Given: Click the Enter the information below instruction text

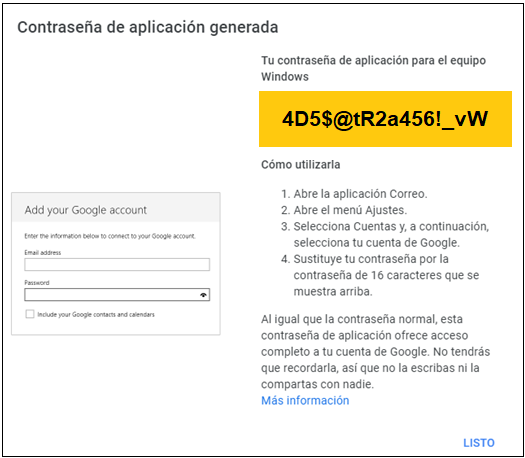Looking at the screenshot, I should click(x=110, y=236).
